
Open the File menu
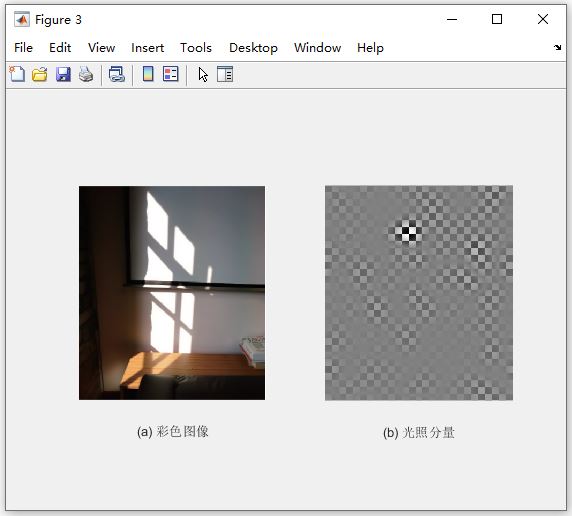tap(23, 48)
